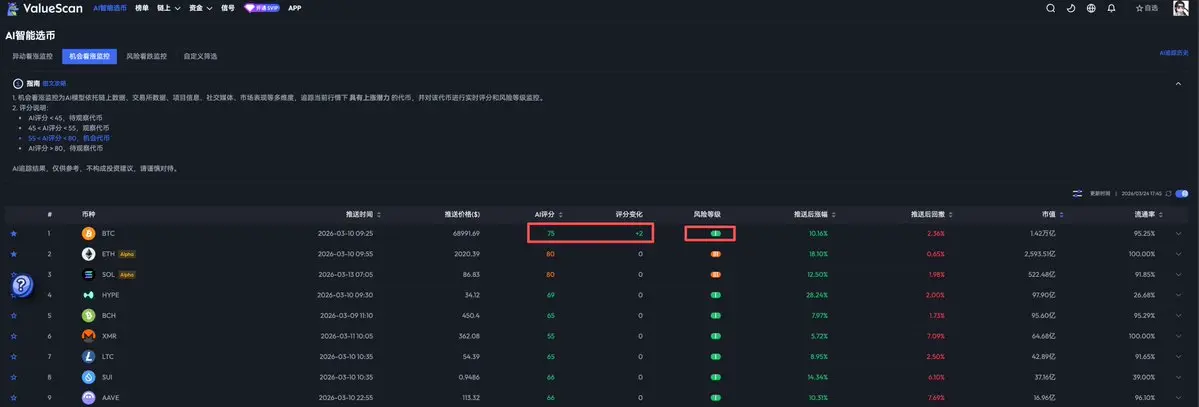This screenshot has width=1199, height=407.
Task: Switch to 风险看跌监控 tab
Action: point(146,57)
